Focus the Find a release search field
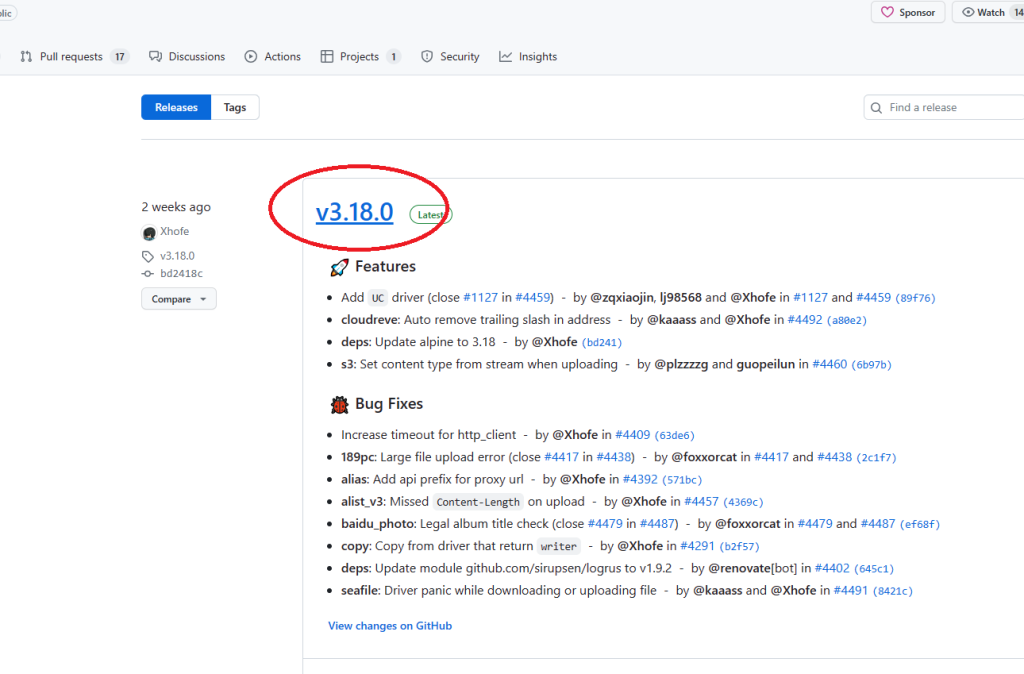Screen dimensions: 1024x674 point(950,108)
